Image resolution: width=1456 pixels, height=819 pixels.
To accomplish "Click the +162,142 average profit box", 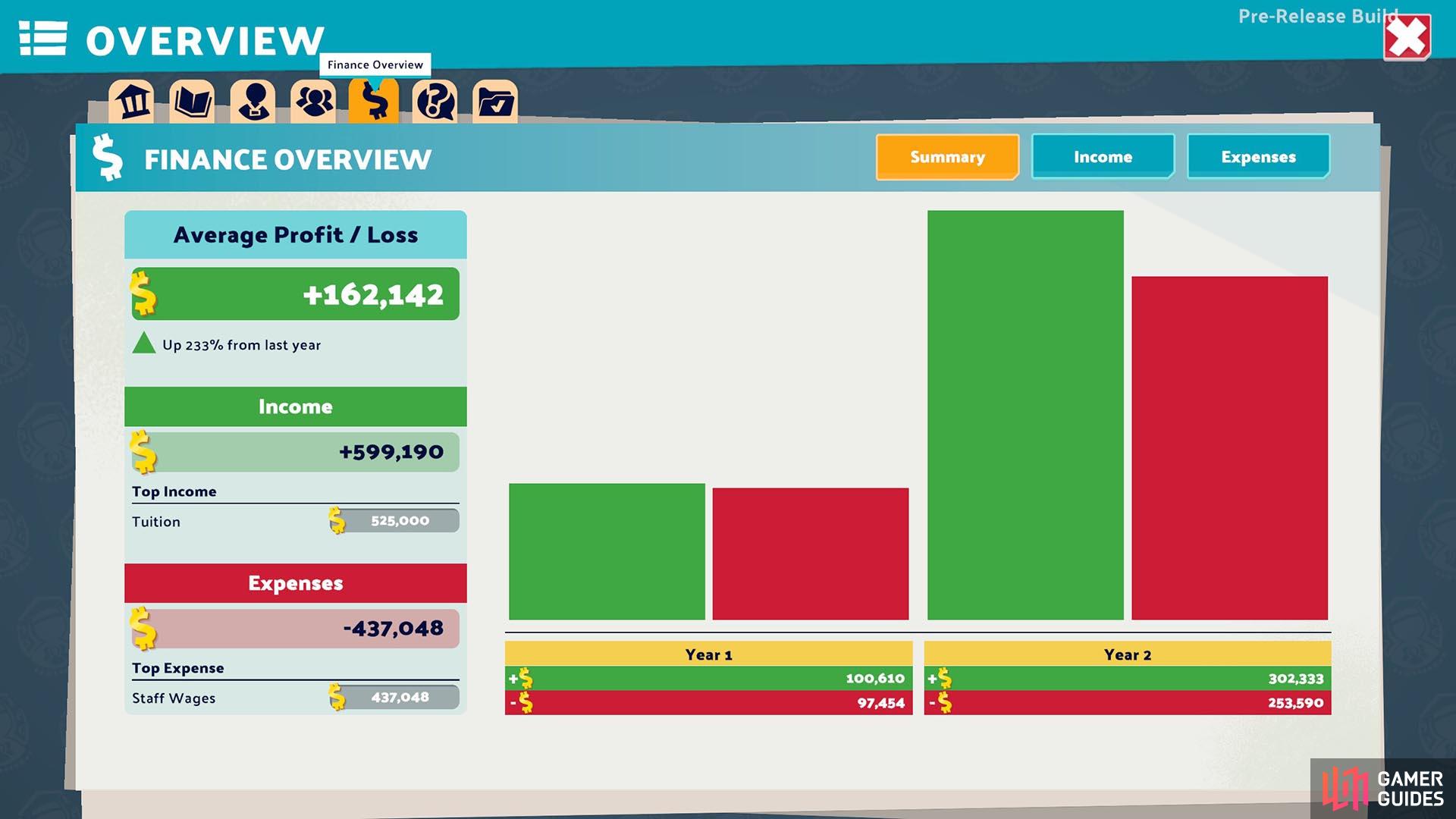I will point(295,294).
